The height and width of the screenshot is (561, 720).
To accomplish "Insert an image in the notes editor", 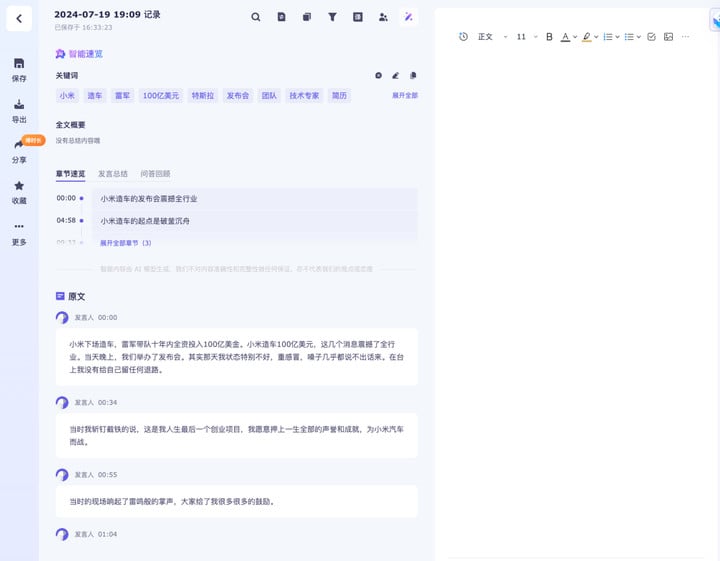I will [669, 37].
